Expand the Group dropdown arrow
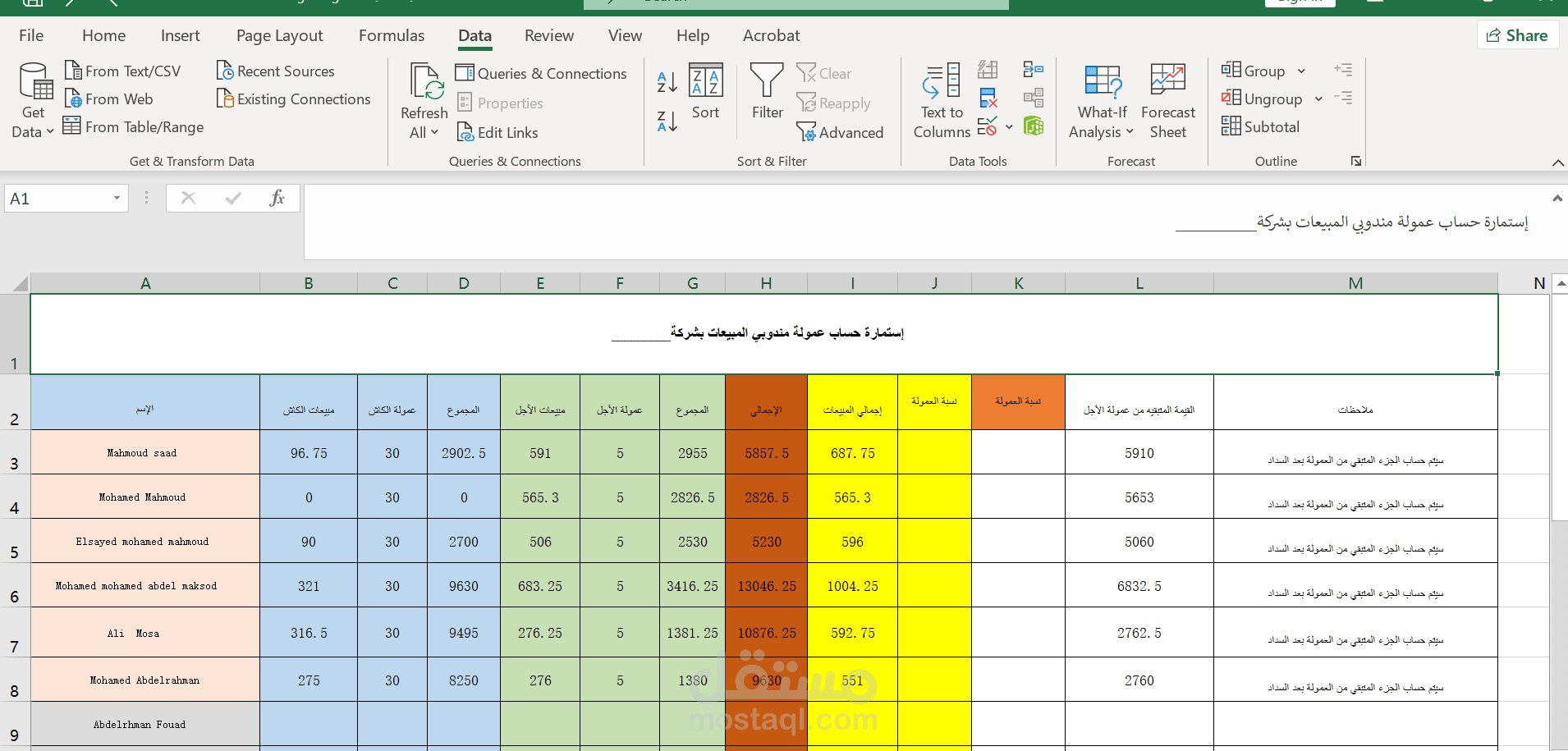This screenshot has width=1568, height=751. click(x=1301, y=71)
